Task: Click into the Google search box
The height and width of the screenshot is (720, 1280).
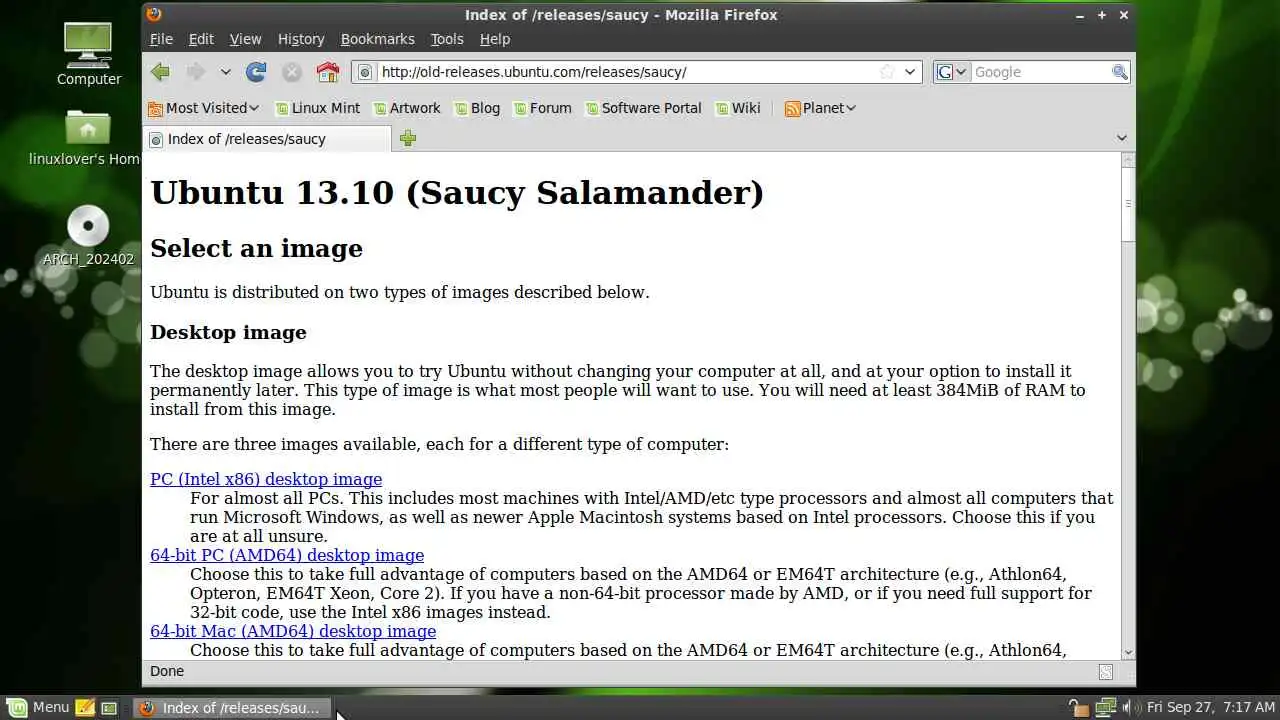Action: 1040,72
